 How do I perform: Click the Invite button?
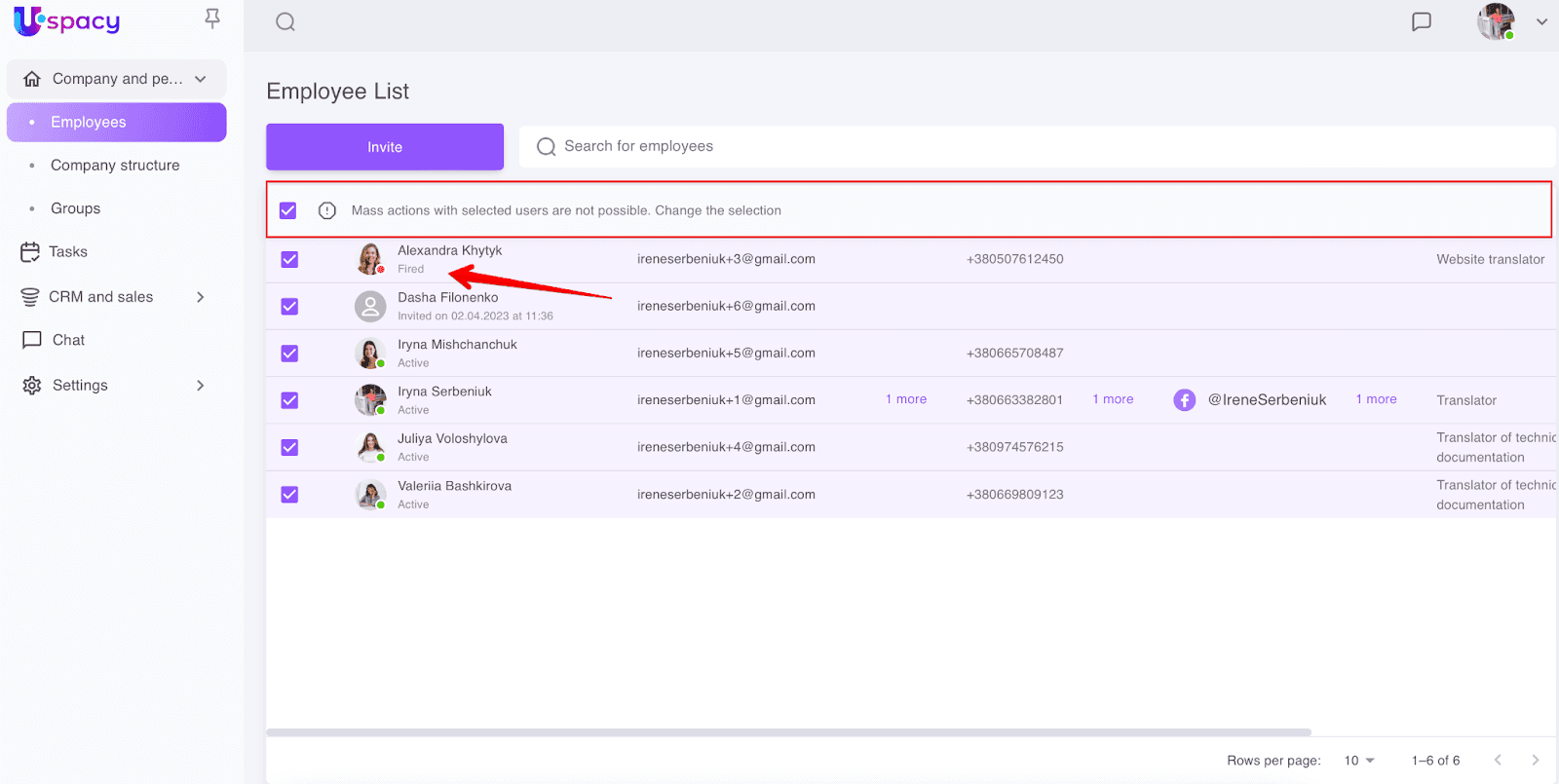click(385, 147)
